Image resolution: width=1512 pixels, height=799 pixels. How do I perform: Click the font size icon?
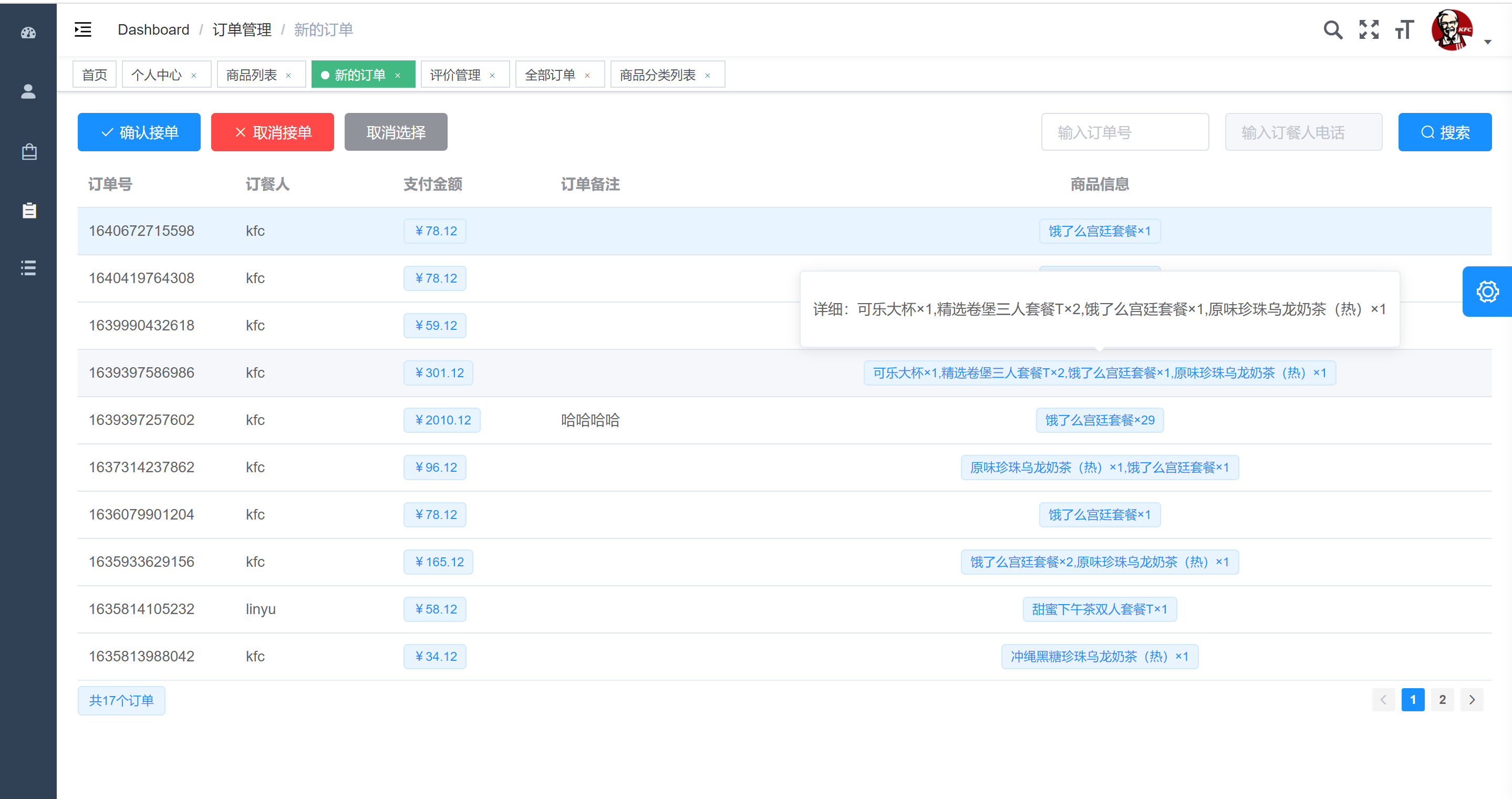[1404, 29]
